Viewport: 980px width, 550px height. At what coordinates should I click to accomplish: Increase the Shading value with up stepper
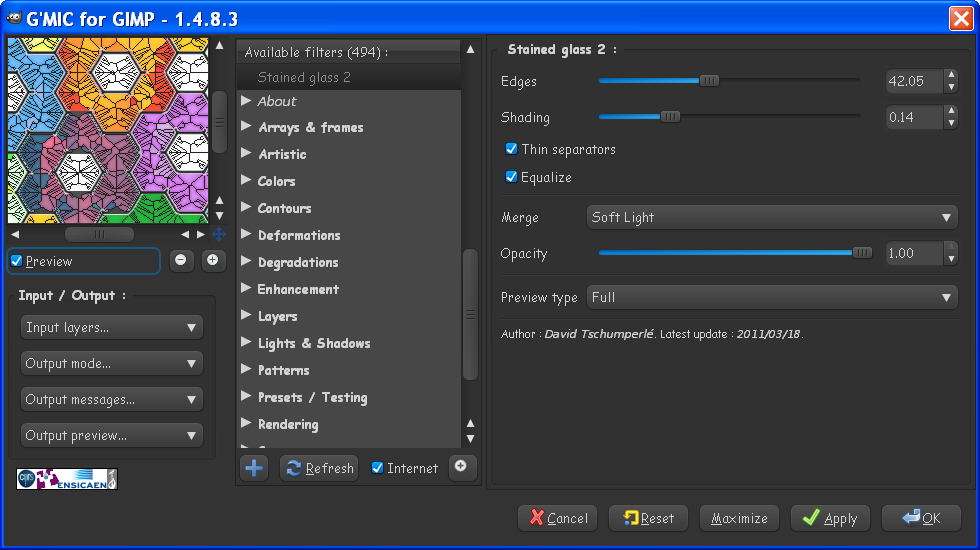pyautogui.click(x=951, y=111)
